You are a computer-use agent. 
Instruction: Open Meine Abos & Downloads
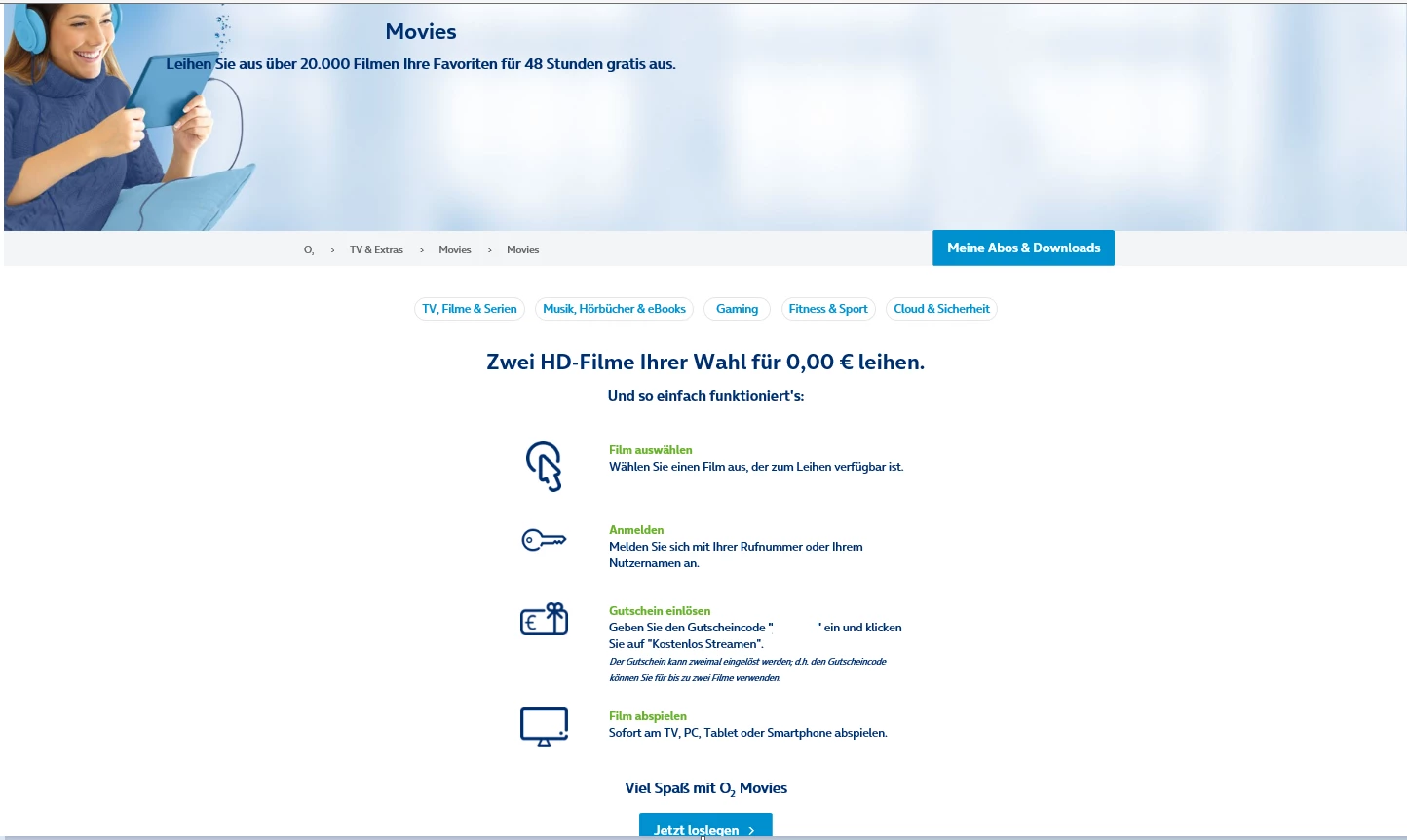1023,248
